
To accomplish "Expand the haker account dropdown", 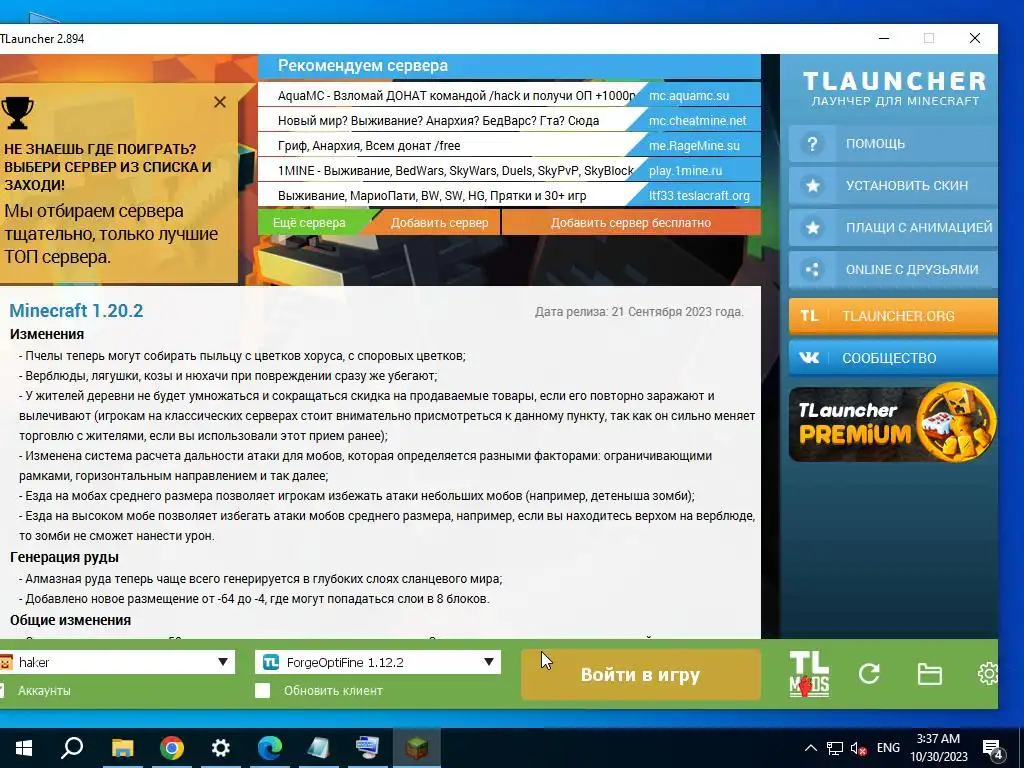I will 223,662.
